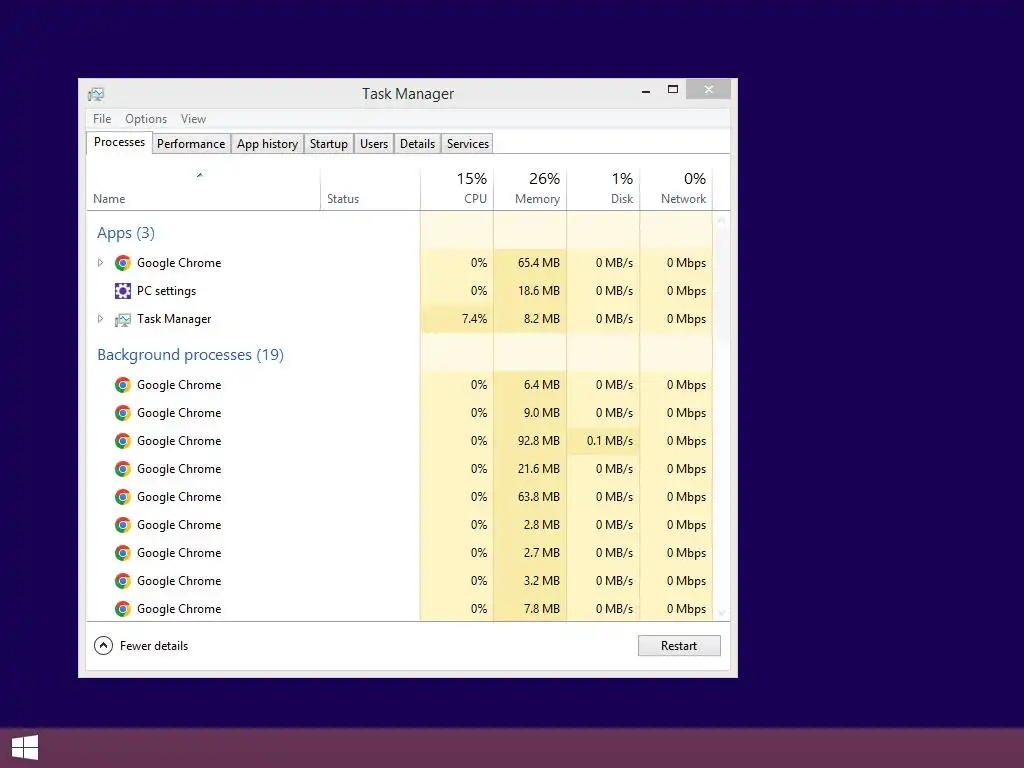This screenshot has height=768, width=1024.
Task: Open the Users tab
Action: [x=374, y=144]
